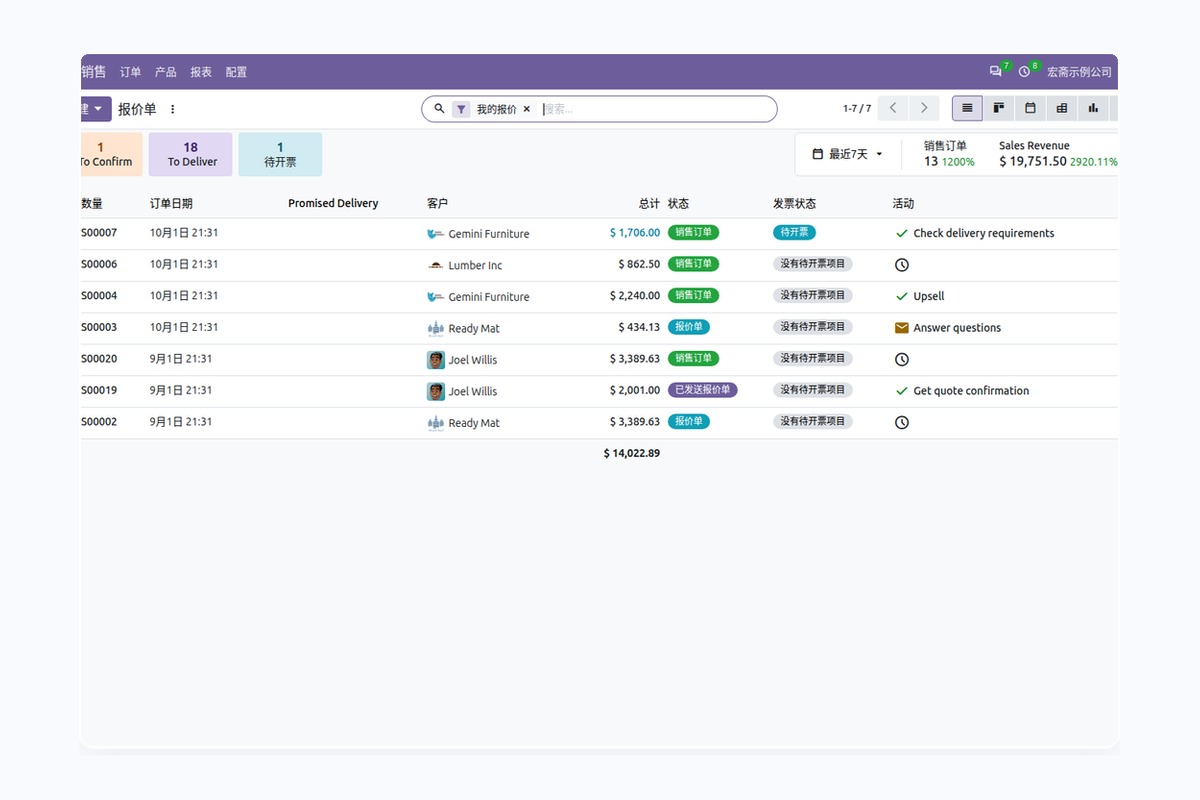This screenshot has width=1200, height=800.
Task: Click the Ready Mat customer in S00003 row
Action: pos(474,328)
